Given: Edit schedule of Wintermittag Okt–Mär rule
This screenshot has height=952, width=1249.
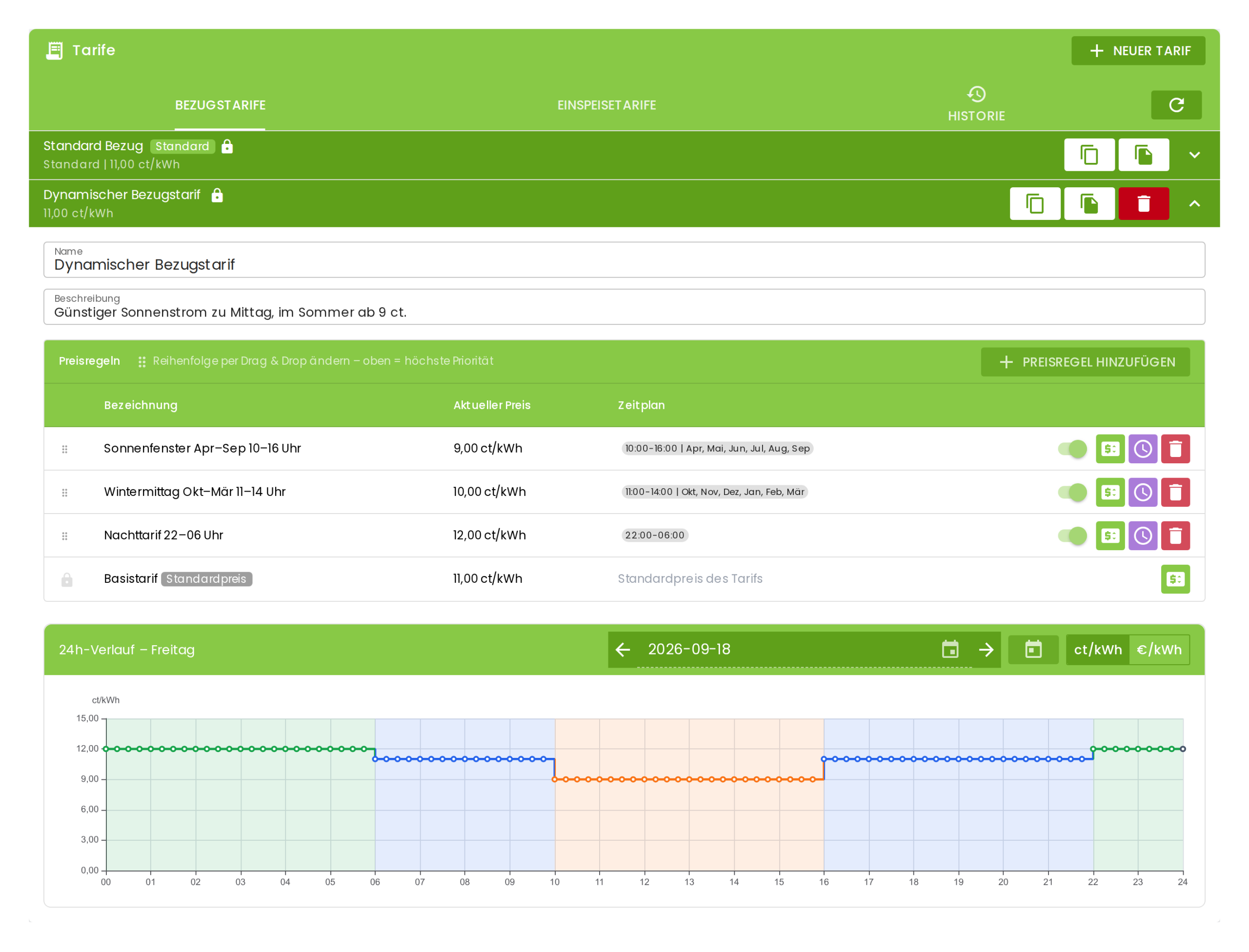Looking at the screenshot, I should click(1143, 493).
